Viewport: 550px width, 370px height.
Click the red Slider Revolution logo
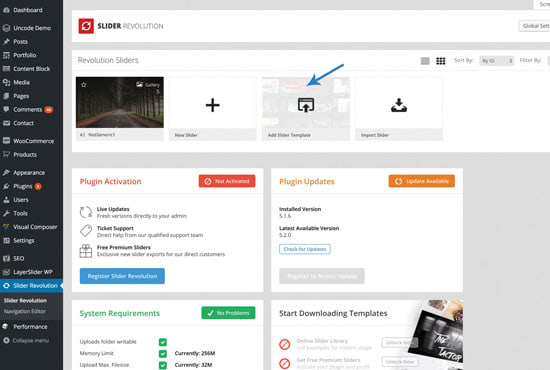[x=86, y=26]
